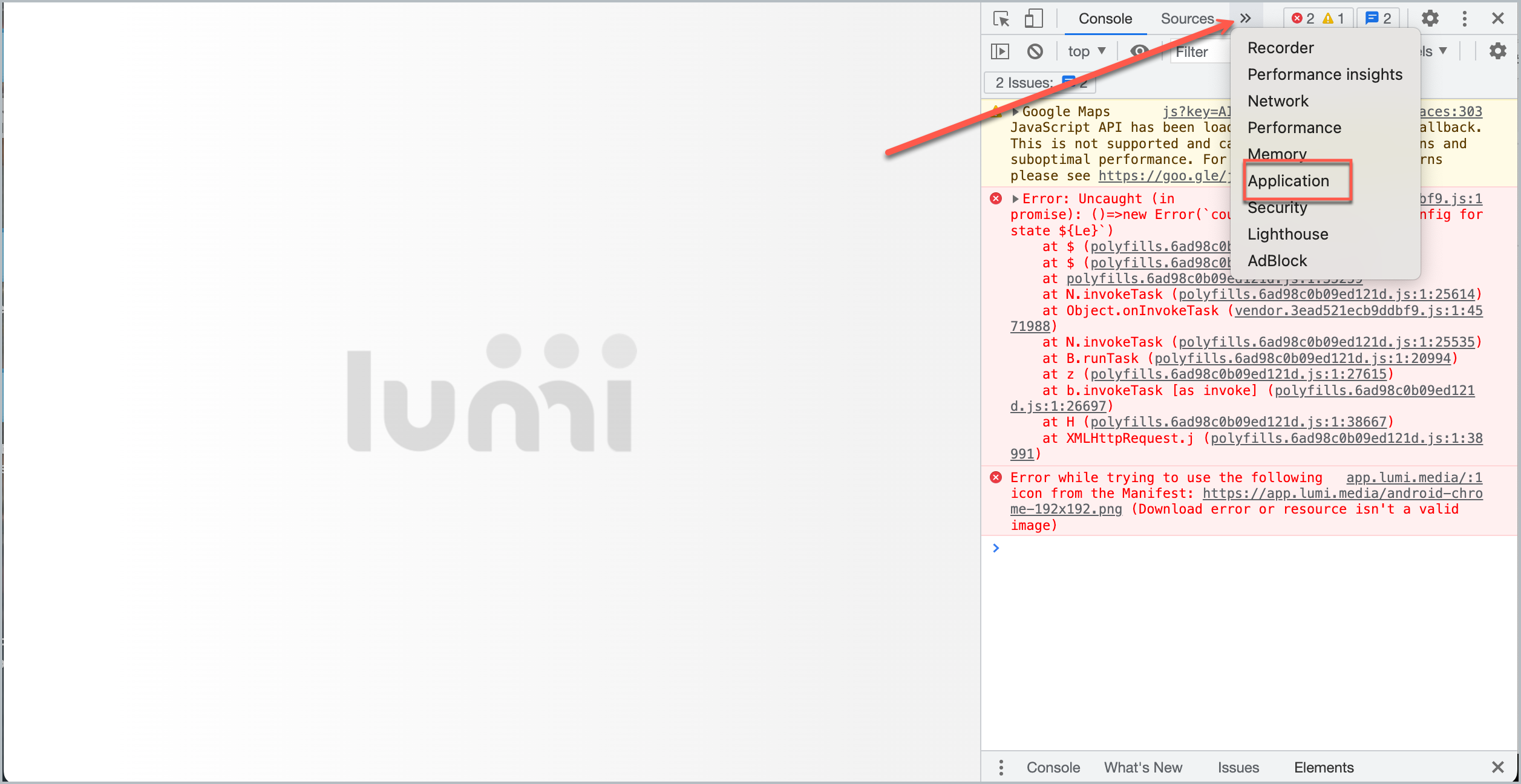Click the clear console icon

(x=1035, y=51)
